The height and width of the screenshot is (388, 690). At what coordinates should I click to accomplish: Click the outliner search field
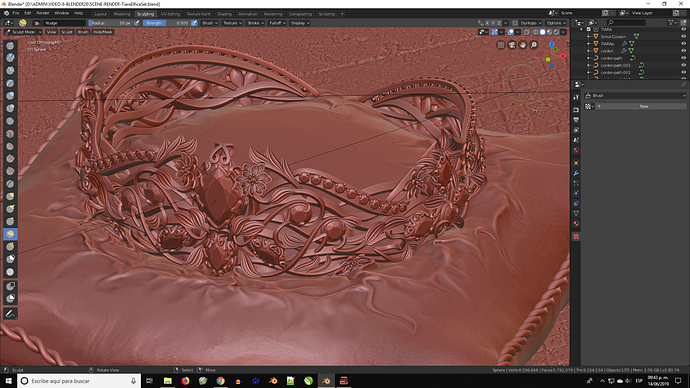pos(627,22)
